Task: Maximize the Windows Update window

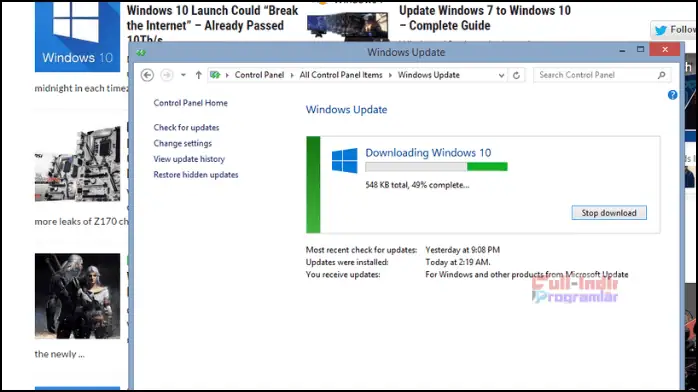Action: [x=640, y=49]
